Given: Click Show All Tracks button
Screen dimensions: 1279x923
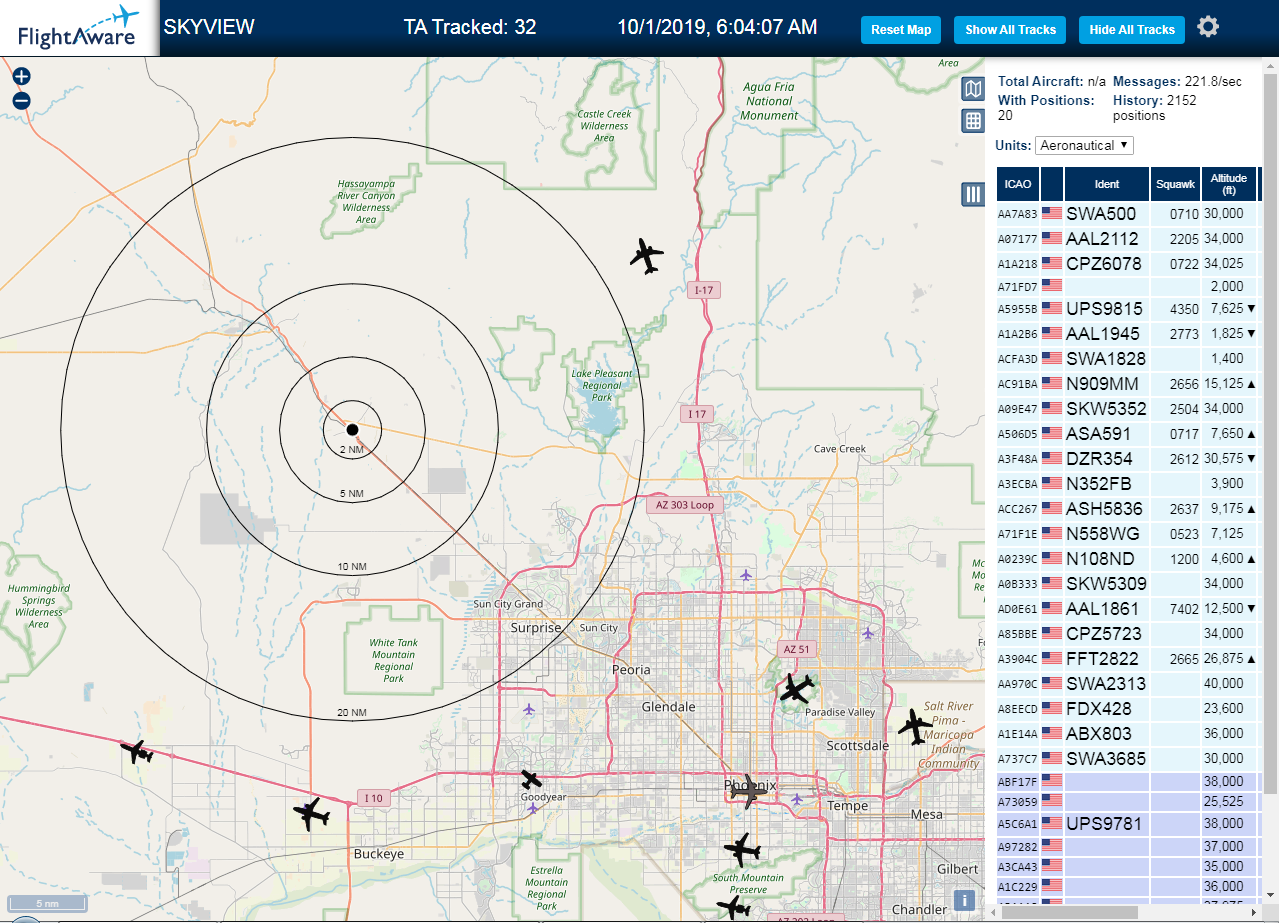Looking at the screenshot, I should coord(1010,30).
